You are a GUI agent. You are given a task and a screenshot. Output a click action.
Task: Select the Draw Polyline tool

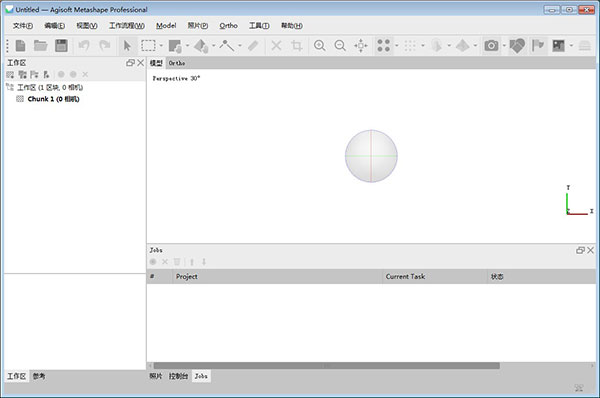(227, 46)
